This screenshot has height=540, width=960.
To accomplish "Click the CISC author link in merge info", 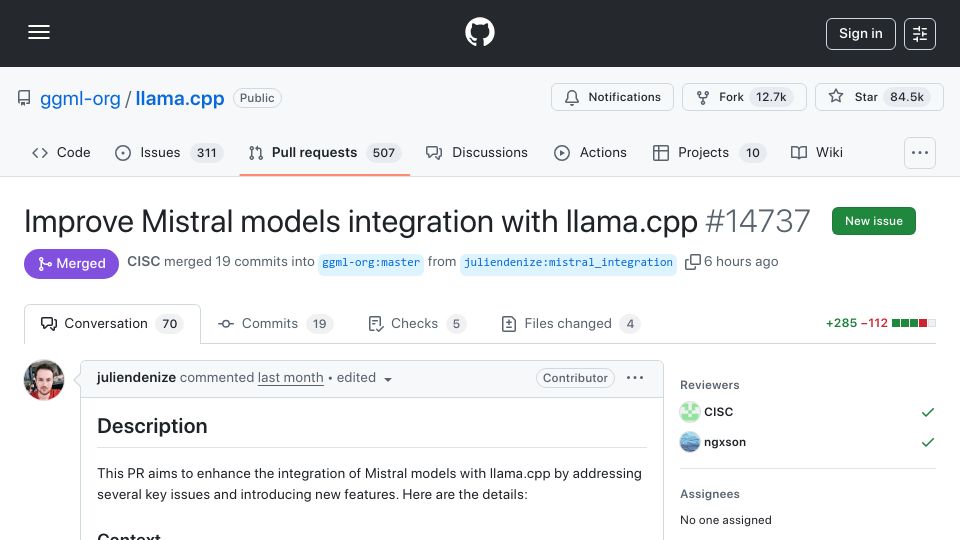I will coord(143,261).
